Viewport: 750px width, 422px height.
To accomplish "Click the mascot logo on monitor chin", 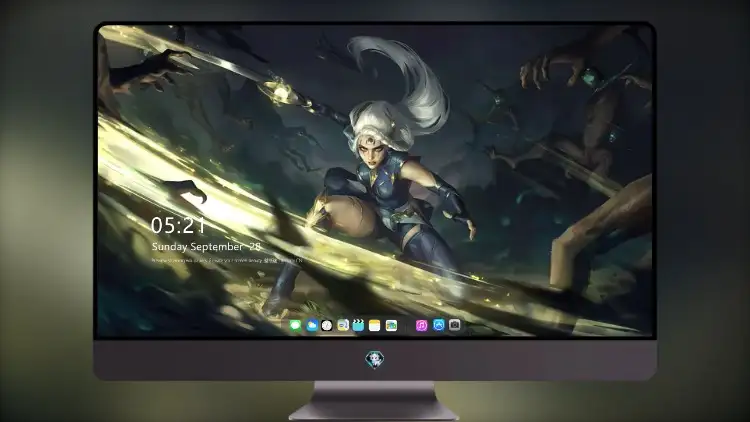I will [x=375, y=359].
